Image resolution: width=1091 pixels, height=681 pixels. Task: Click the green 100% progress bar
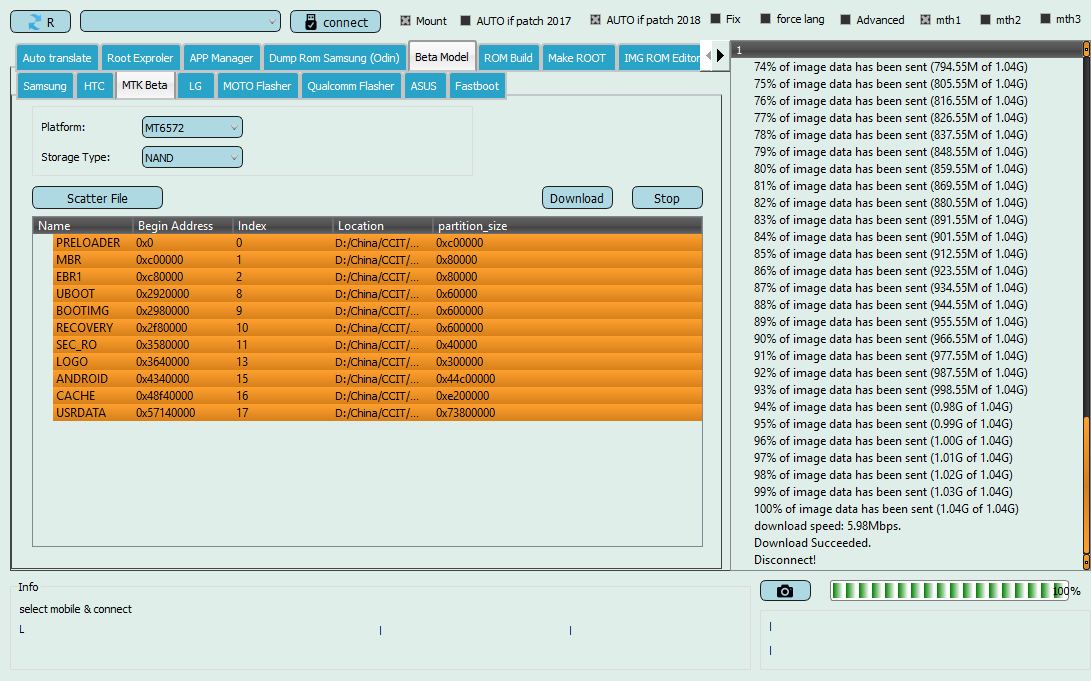[949, 591]
